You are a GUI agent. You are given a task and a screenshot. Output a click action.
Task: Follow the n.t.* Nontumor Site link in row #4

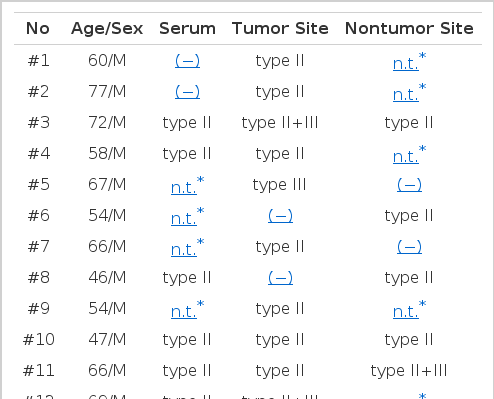[409, 154]
